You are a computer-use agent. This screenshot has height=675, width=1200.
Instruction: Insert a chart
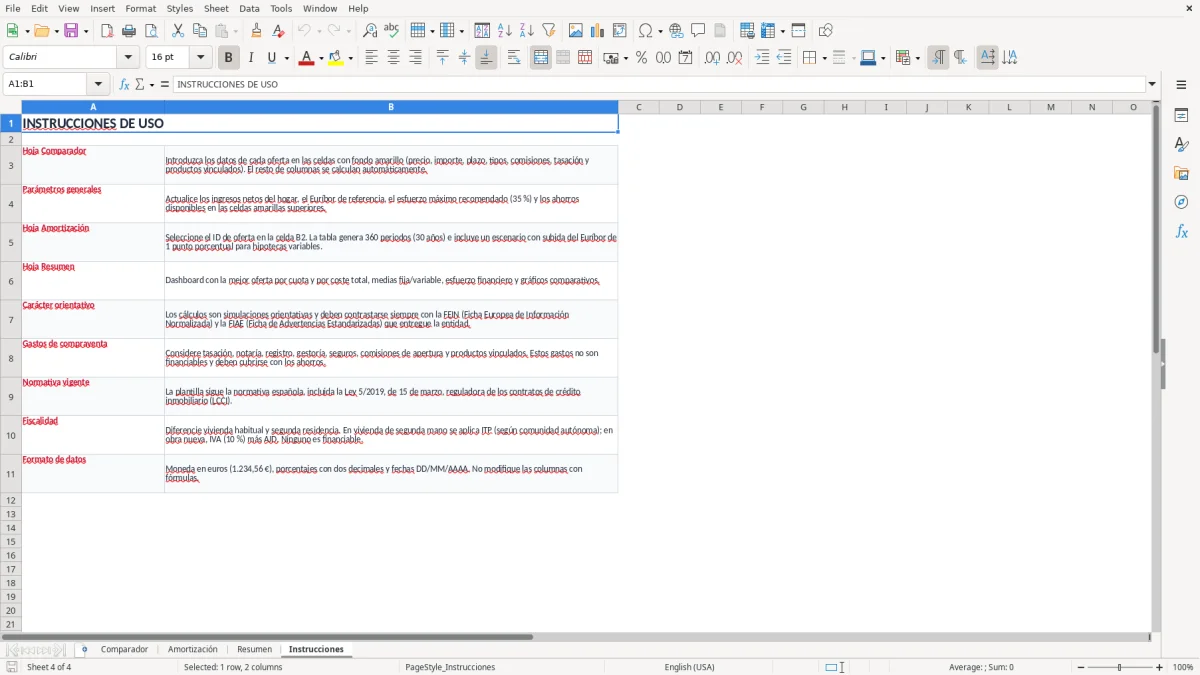coord(598,31)
